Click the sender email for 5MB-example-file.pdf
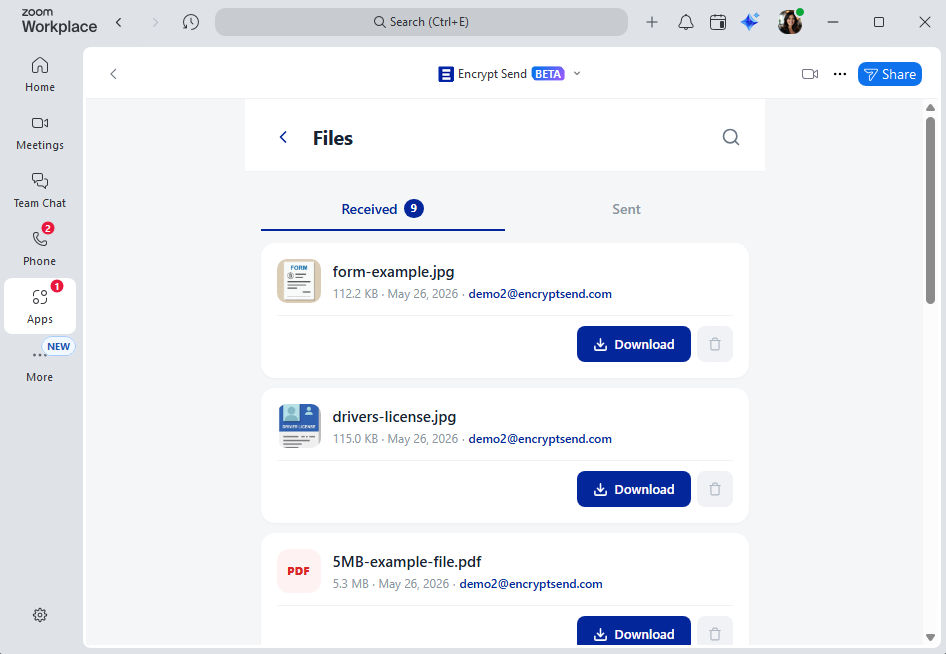This screenshot has height=654, width=946. coord(531,583)
